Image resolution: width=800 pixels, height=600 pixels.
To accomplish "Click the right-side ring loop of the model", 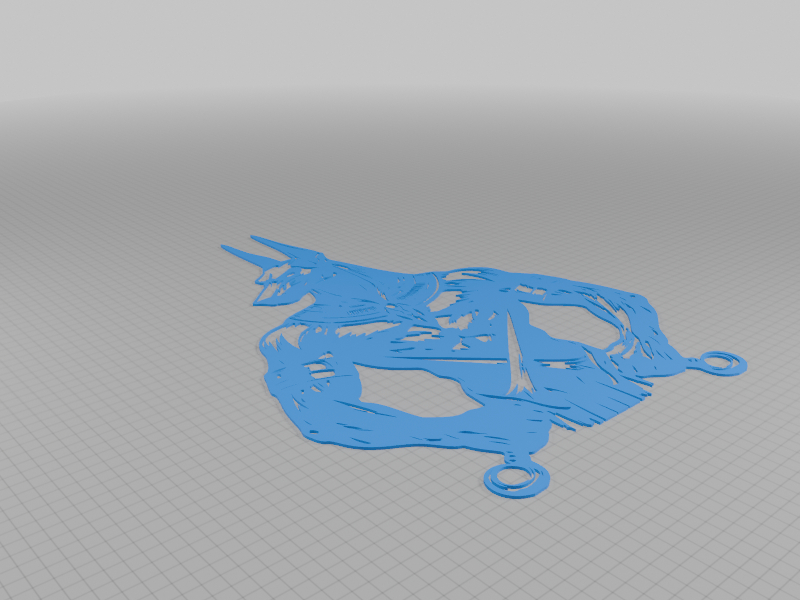I will 720,364.
